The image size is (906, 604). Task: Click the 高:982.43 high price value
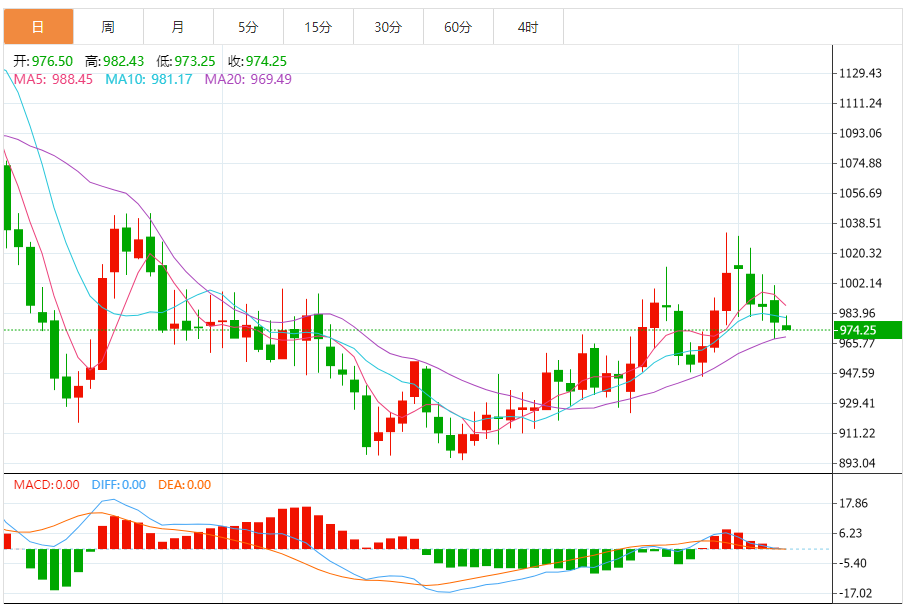[114, 61]
